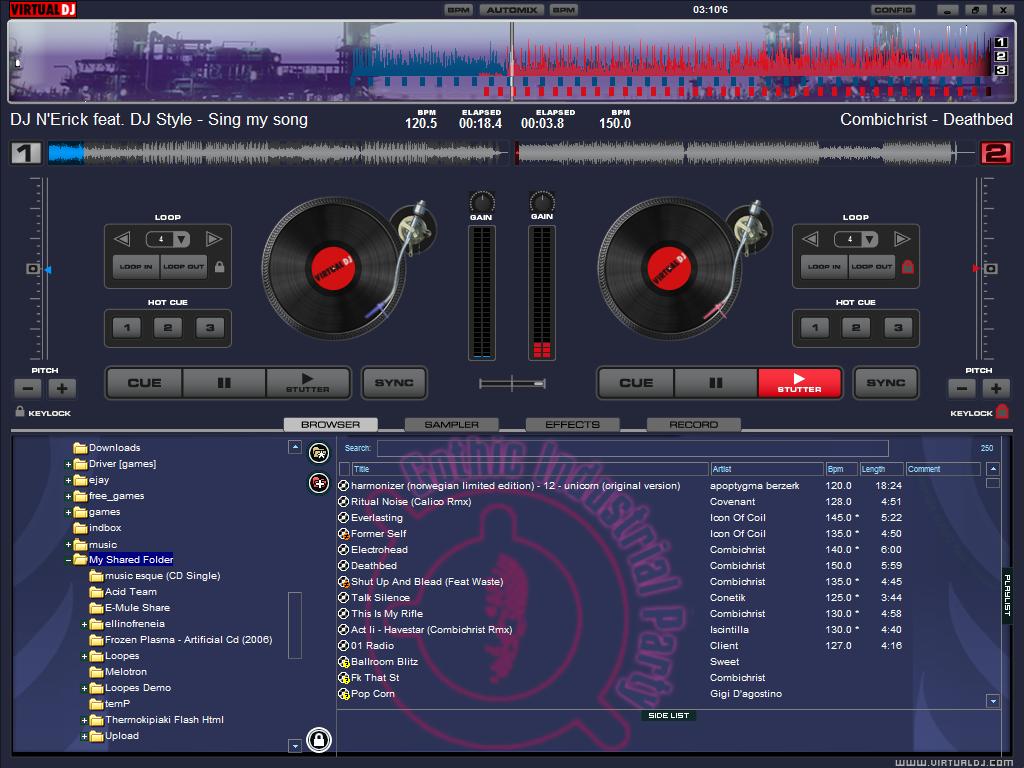Sort tracks by the Artist column
Viewport: 1024px width, 768px height.
pos(767,469)
